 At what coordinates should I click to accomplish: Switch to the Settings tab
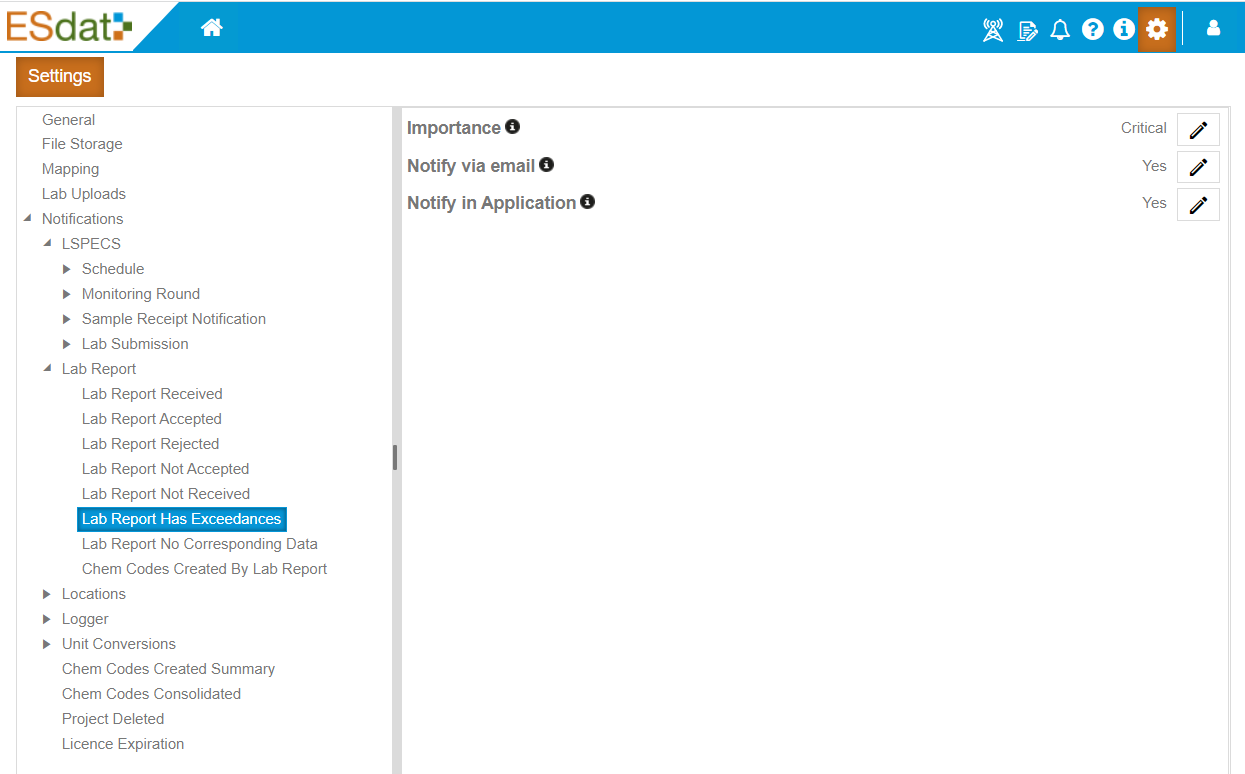point(59,76)
